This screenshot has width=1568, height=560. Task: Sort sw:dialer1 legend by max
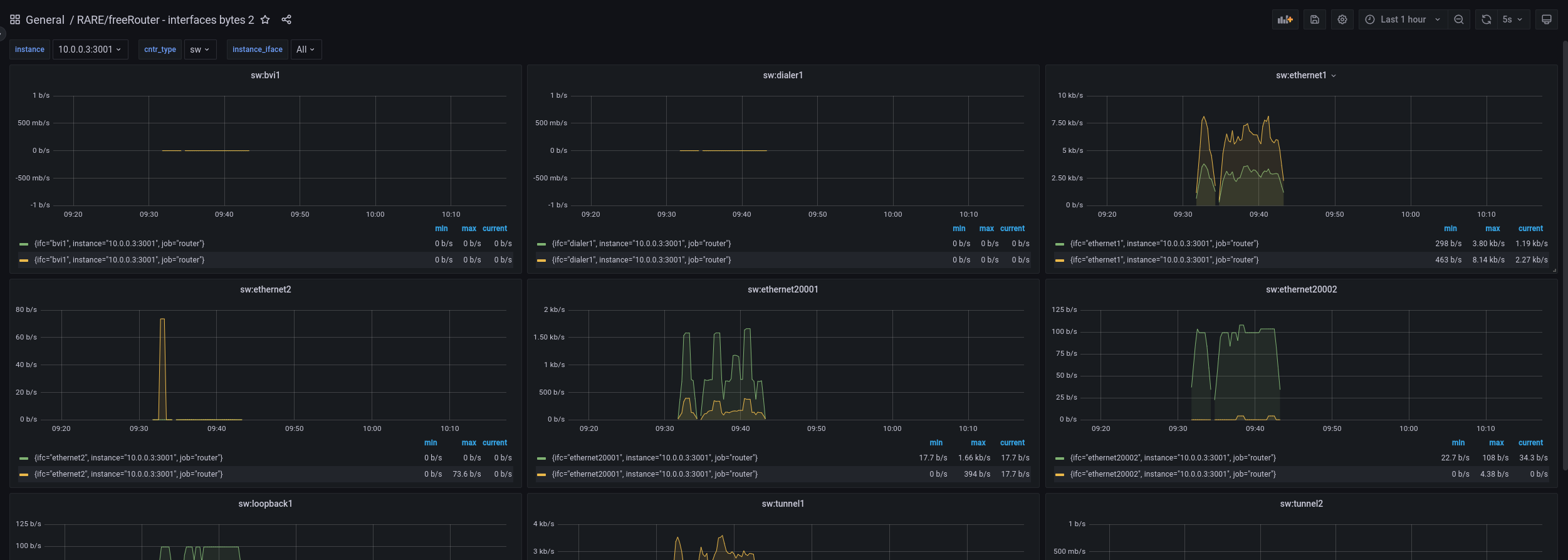click(986, 229)
